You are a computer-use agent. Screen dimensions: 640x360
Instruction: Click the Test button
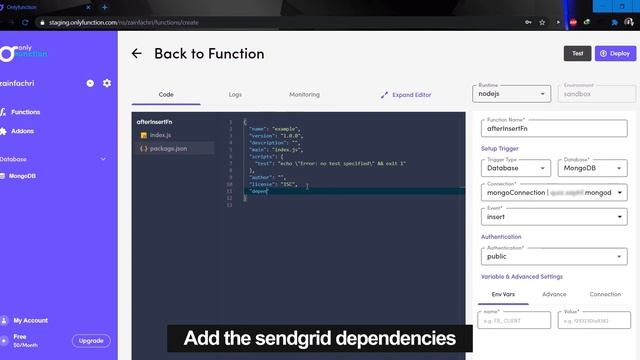tap(577, 53)
